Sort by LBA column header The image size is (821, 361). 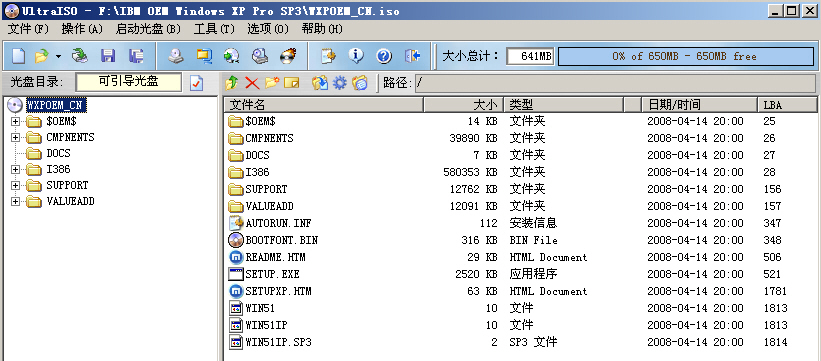(788, 105)
